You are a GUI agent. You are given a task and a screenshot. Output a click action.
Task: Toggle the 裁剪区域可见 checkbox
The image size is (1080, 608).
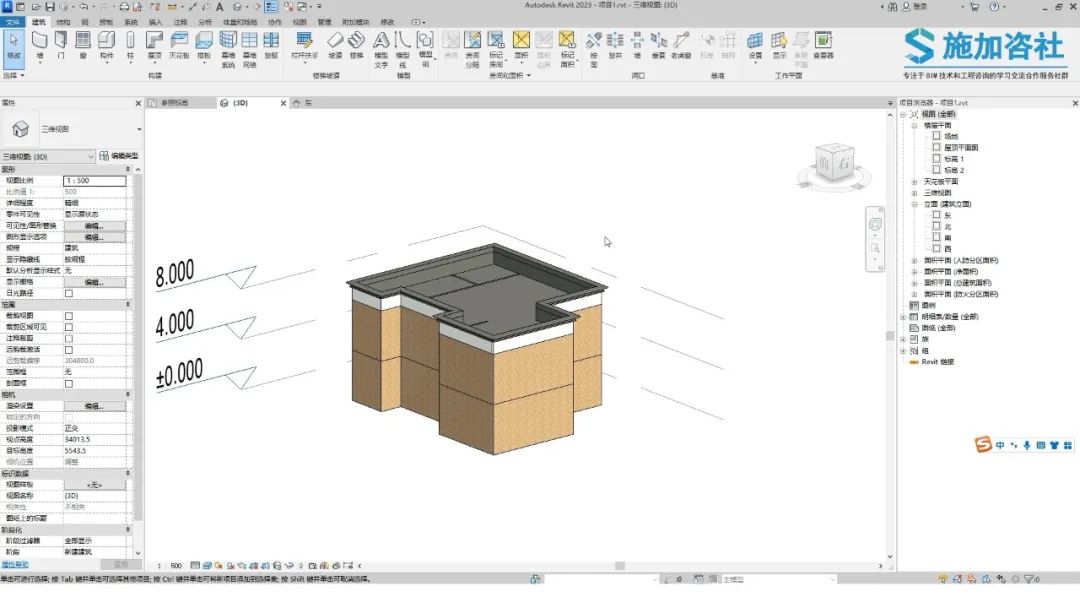(69, 327)
